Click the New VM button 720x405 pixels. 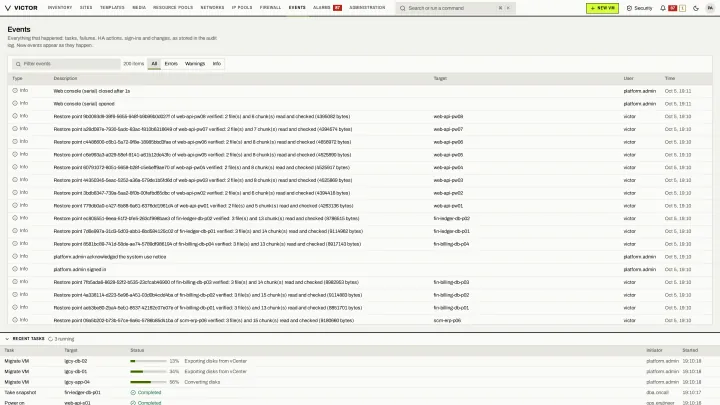(602, 8)
